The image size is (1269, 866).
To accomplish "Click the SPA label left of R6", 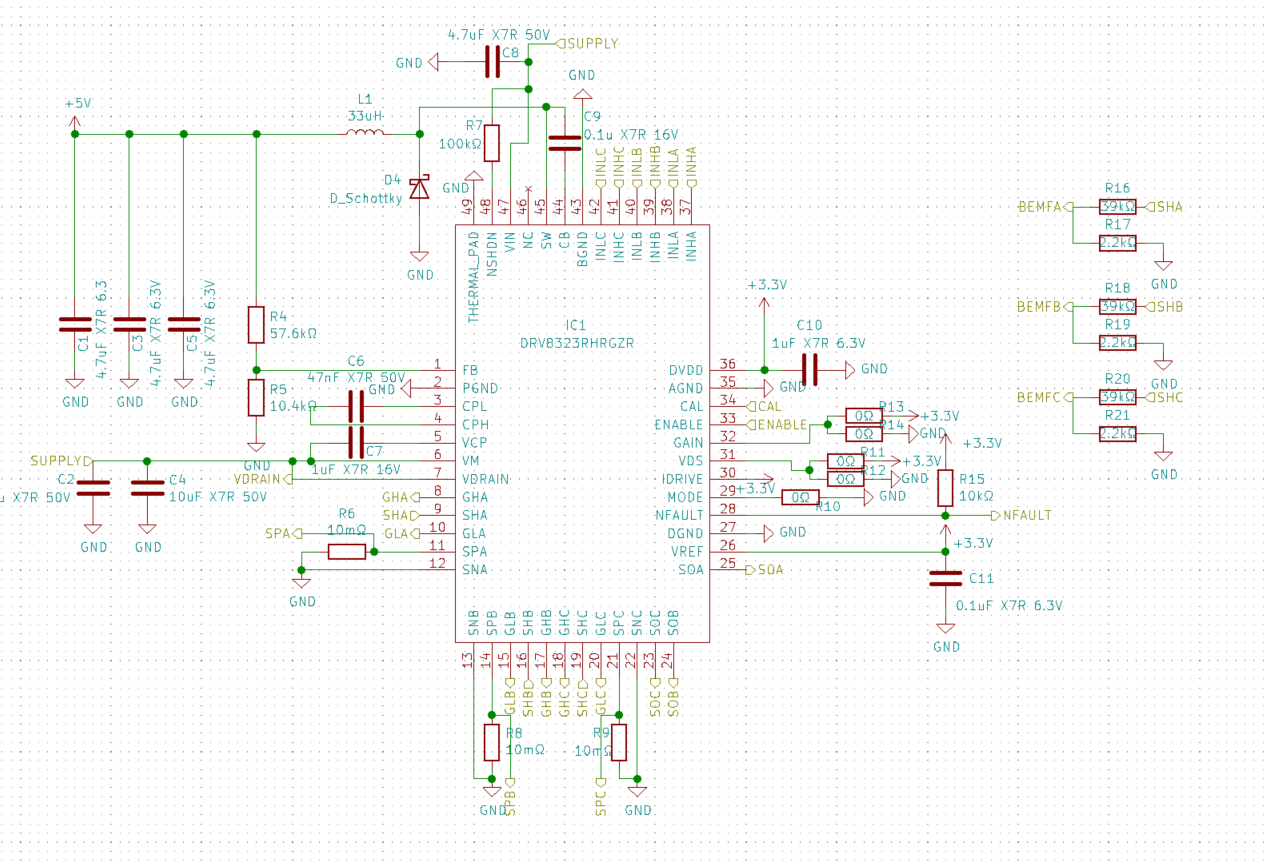I will pos(282,533).
